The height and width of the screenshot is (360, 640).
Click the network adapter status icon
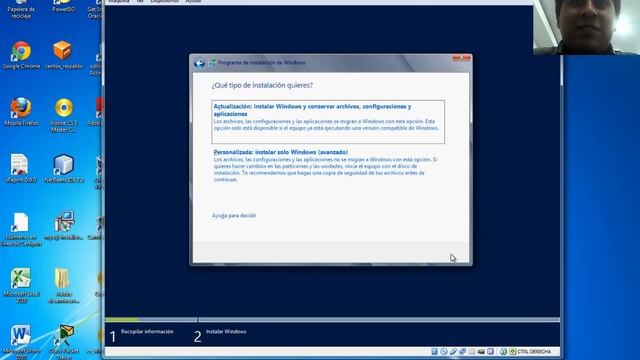[462, 351]
